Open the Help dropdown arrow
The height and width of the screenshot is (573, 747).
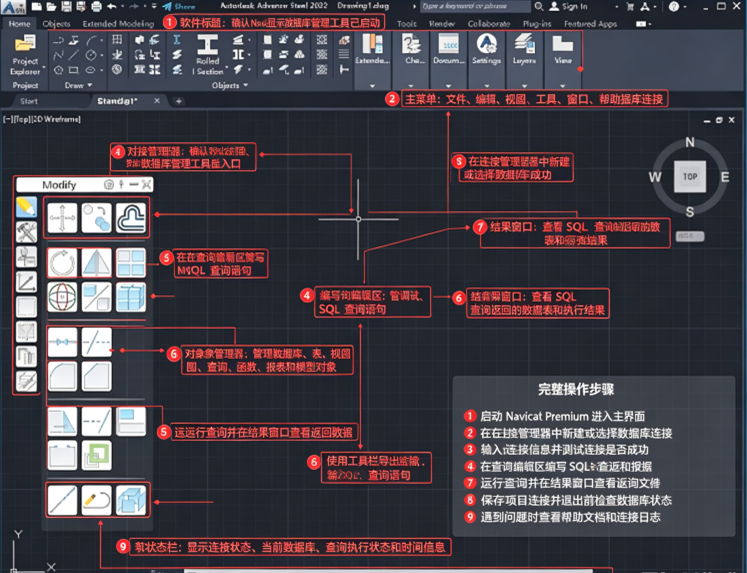click(685, 7)
